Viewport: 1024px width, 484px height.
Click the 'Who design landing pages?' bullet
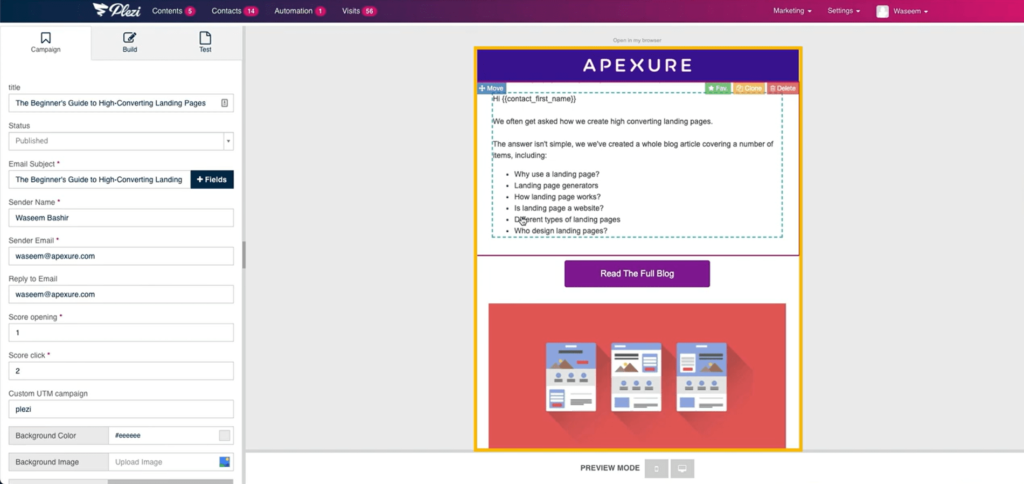[x=560, y=231]
